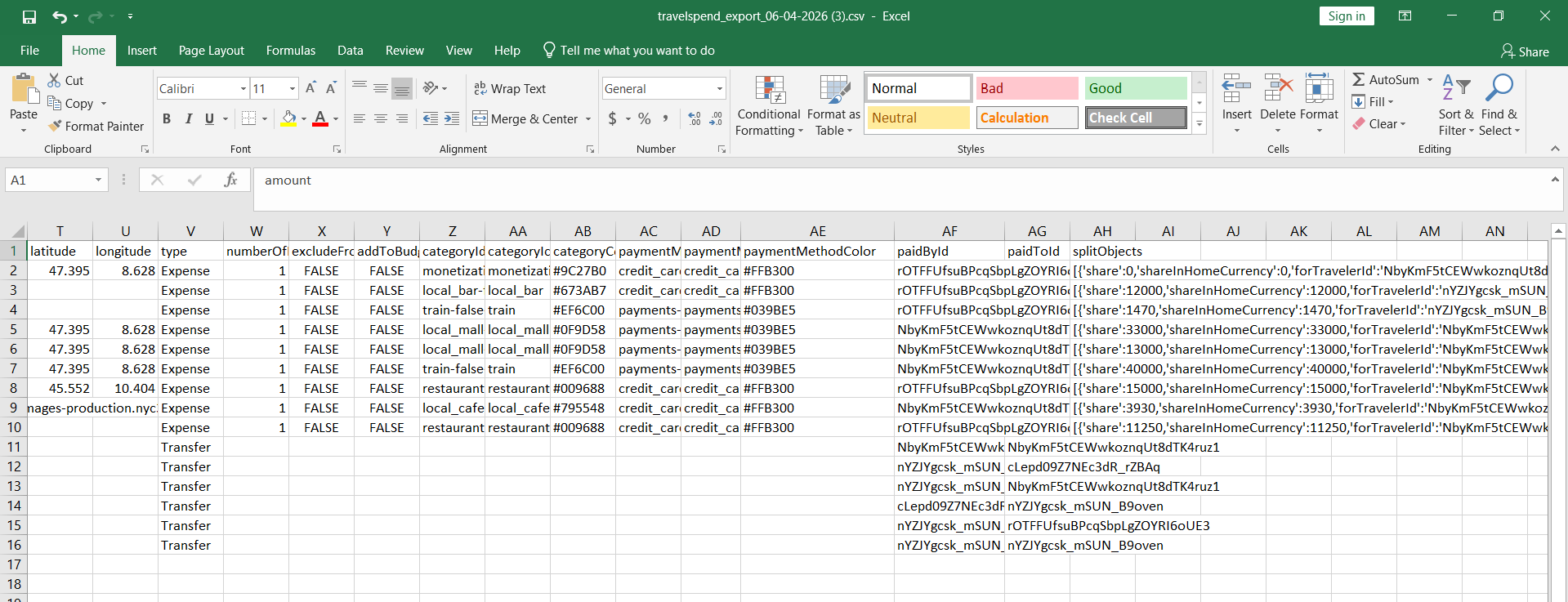Viewport: 1568px width, 602px height.
Task: Expand the font name dropdown showing Calibri
Action: pos(243,88)
